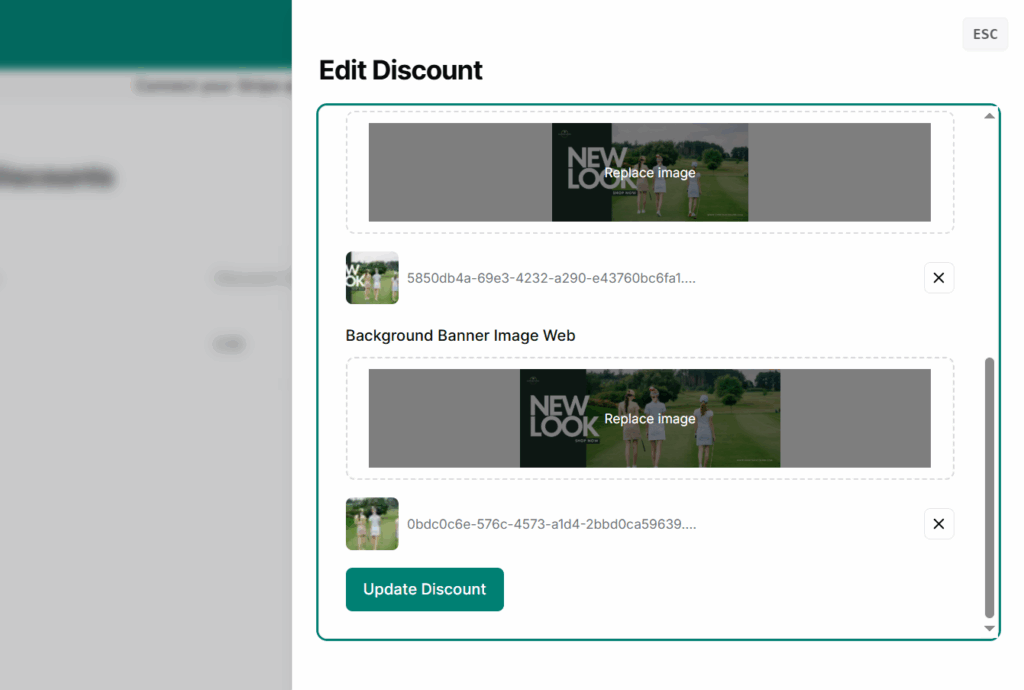Replace image in Background Banner Image Web
1024x690 pixels.
coord(649,418)
